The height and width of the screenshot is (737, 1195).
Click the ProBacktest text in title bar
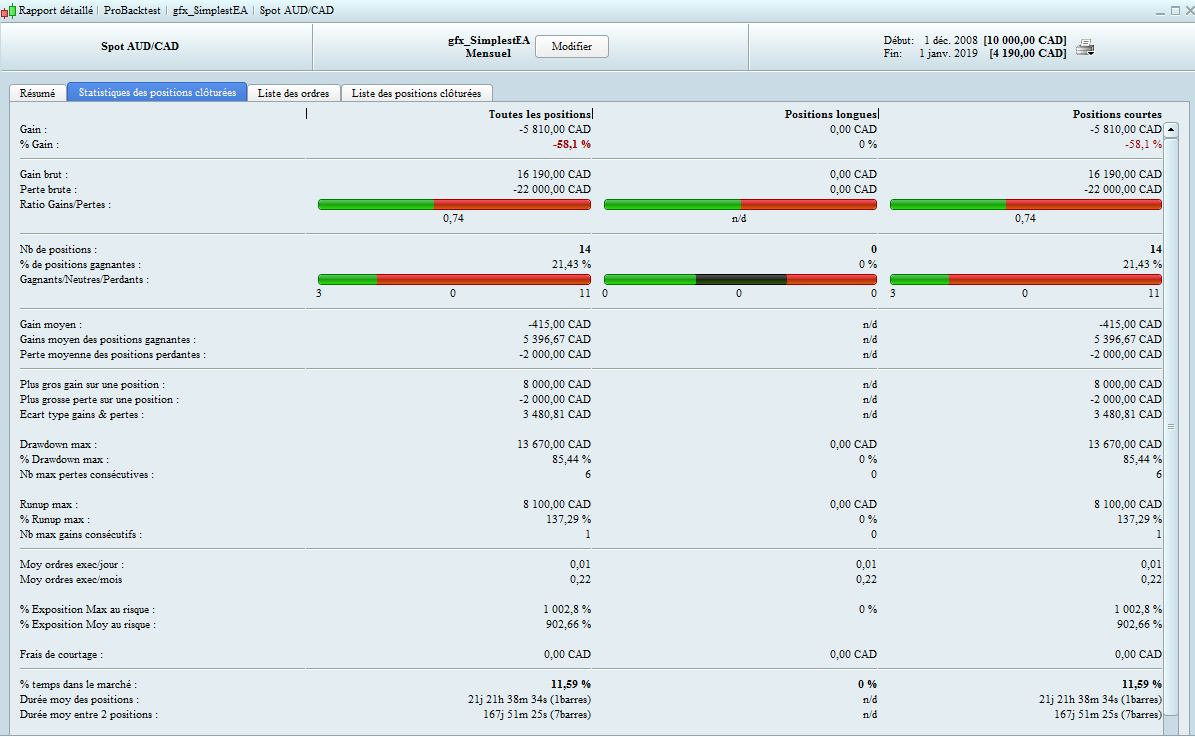pos(132,11)
